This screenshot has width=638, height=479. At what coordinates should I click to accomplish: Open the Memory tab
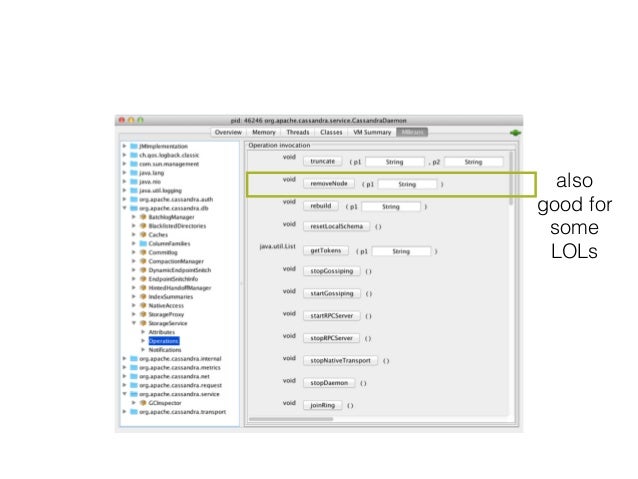pos(264,132)
